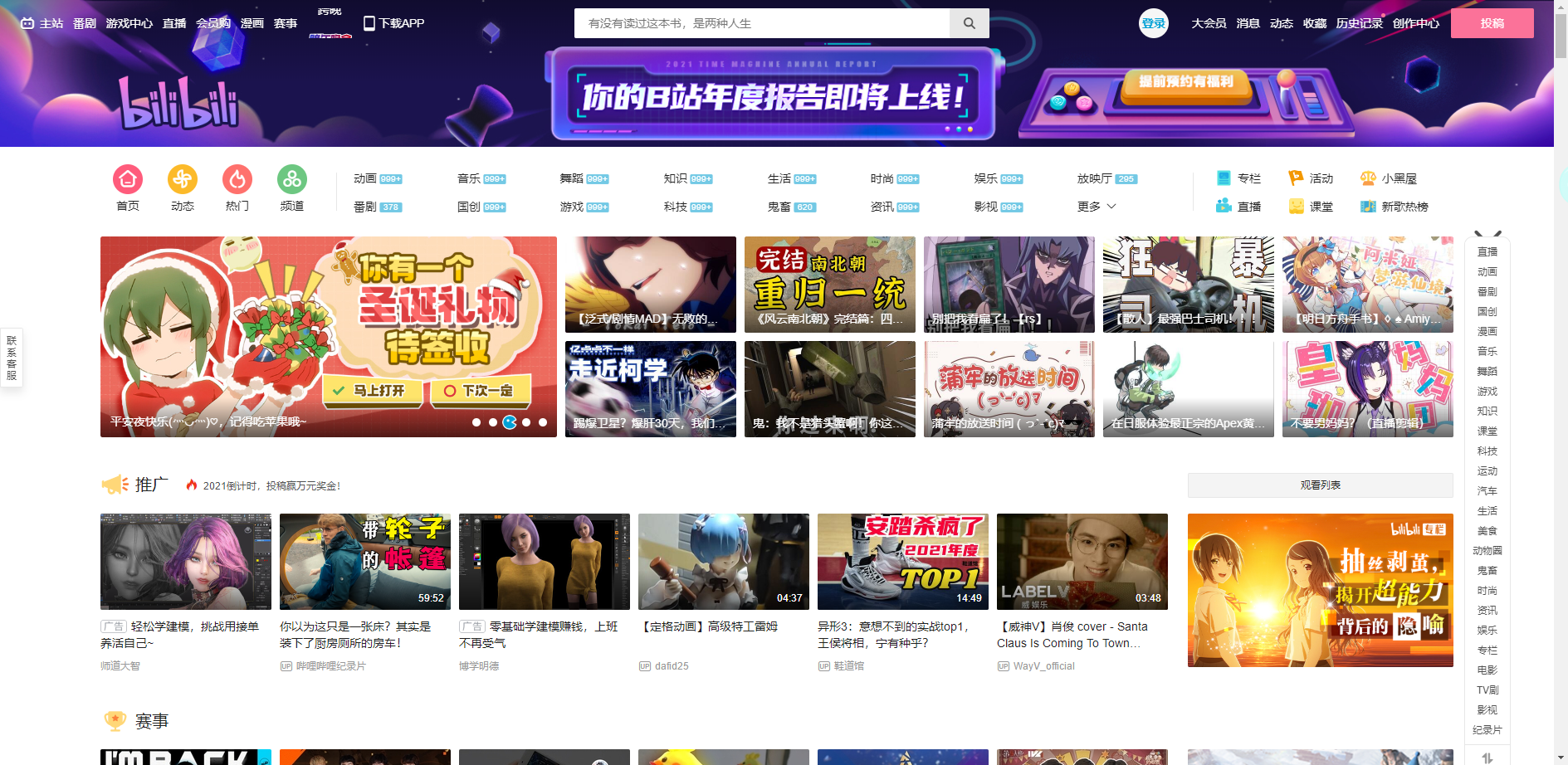Viewport: 1568px width, 765px height.
Task: Select second carousel dot
Action: point(493,422)
